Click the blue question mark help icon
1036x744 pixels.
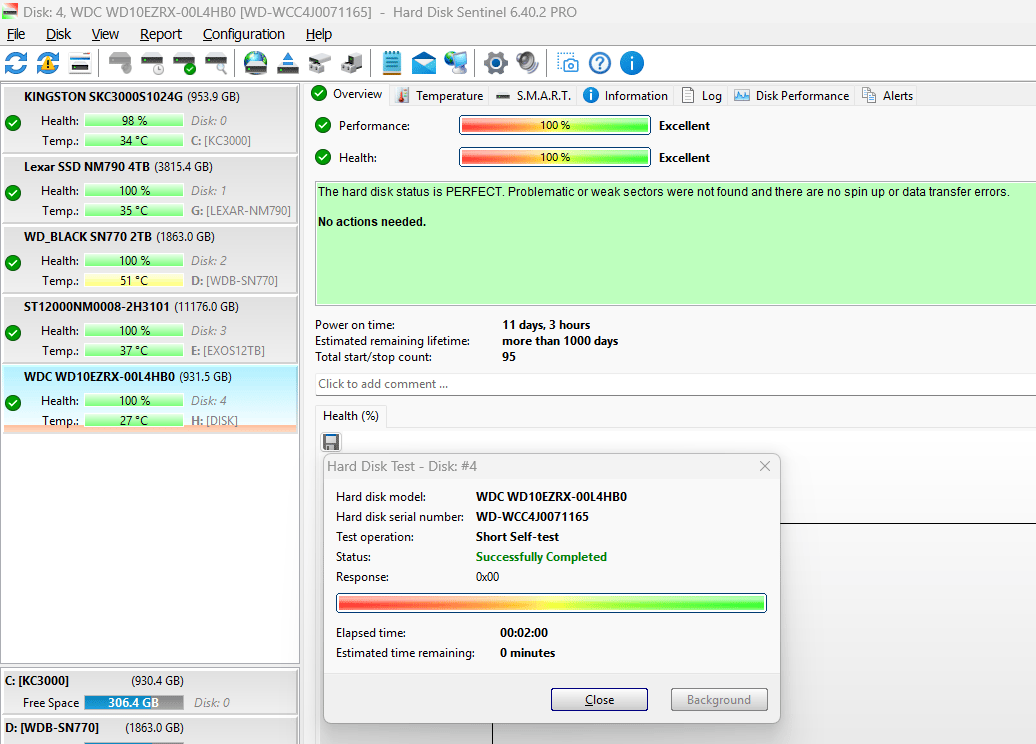(x=600, y=63)
